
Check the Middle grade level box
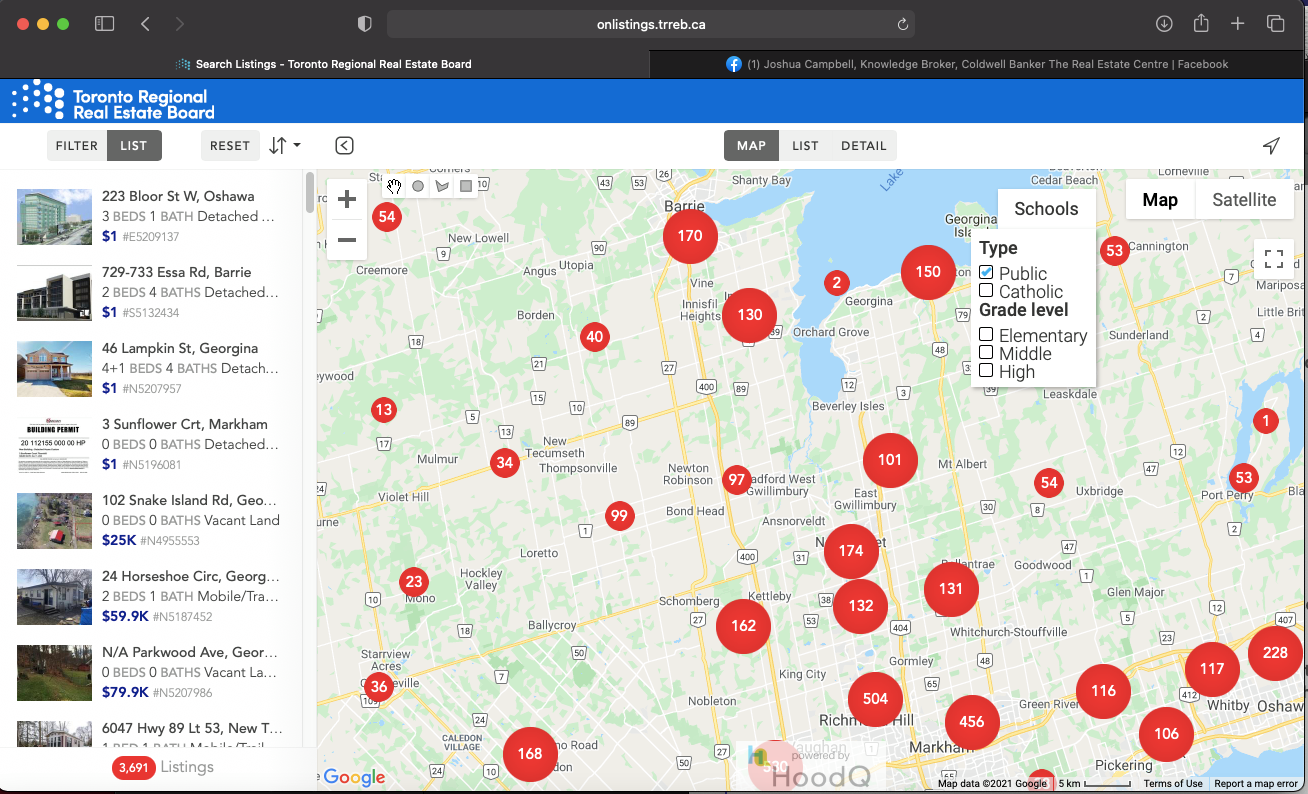click(986, 353)
